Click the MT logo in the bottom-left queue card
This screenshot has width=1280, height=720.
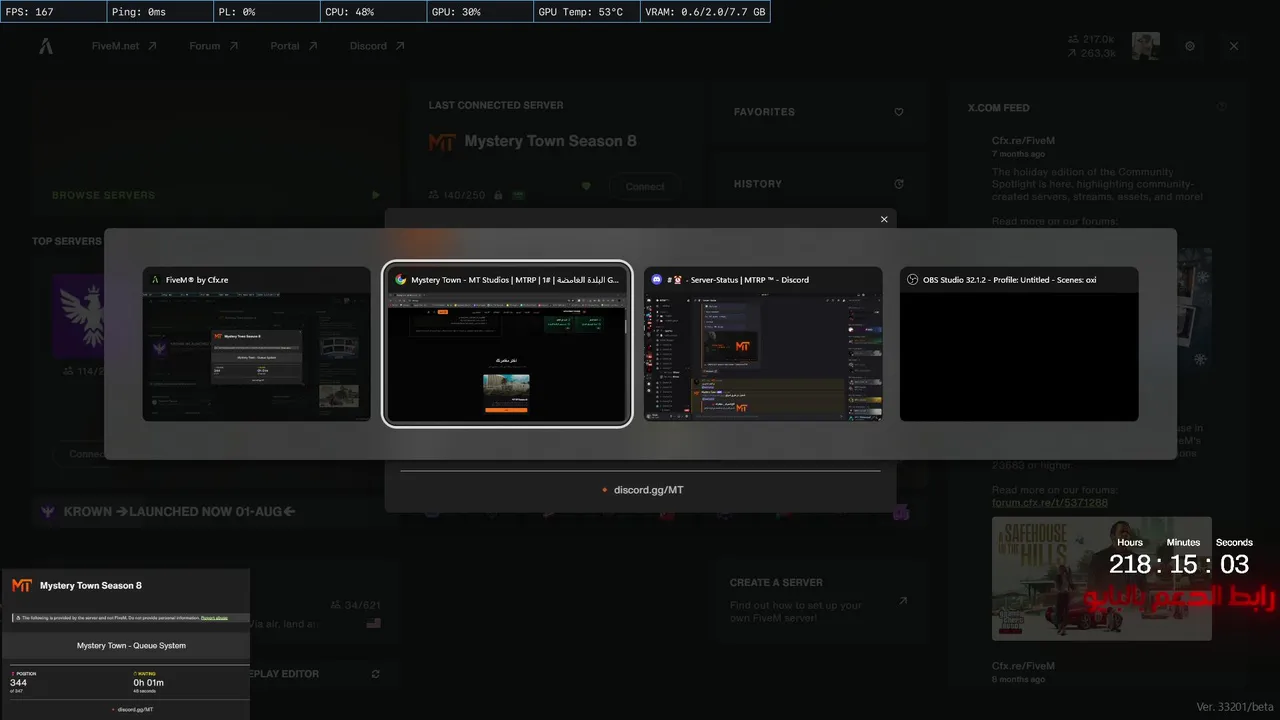pyautogui.click(x=21, y=585)
